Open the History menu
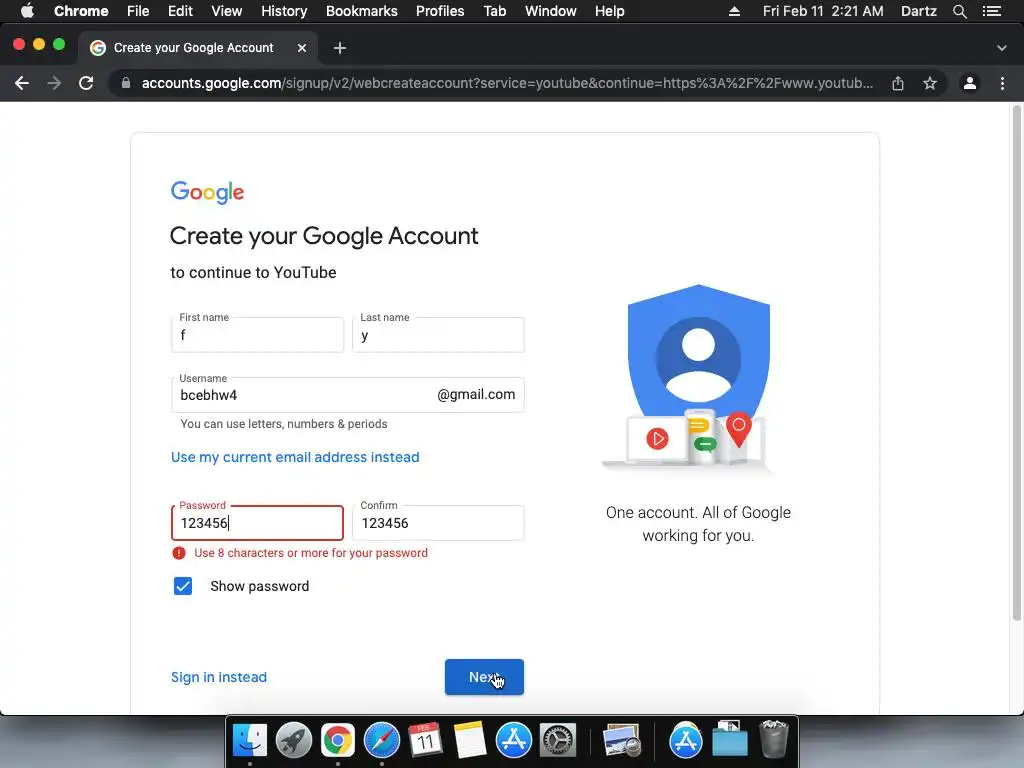The height and width of the screenshot is (768, 1024). click(x=284, y=11)
